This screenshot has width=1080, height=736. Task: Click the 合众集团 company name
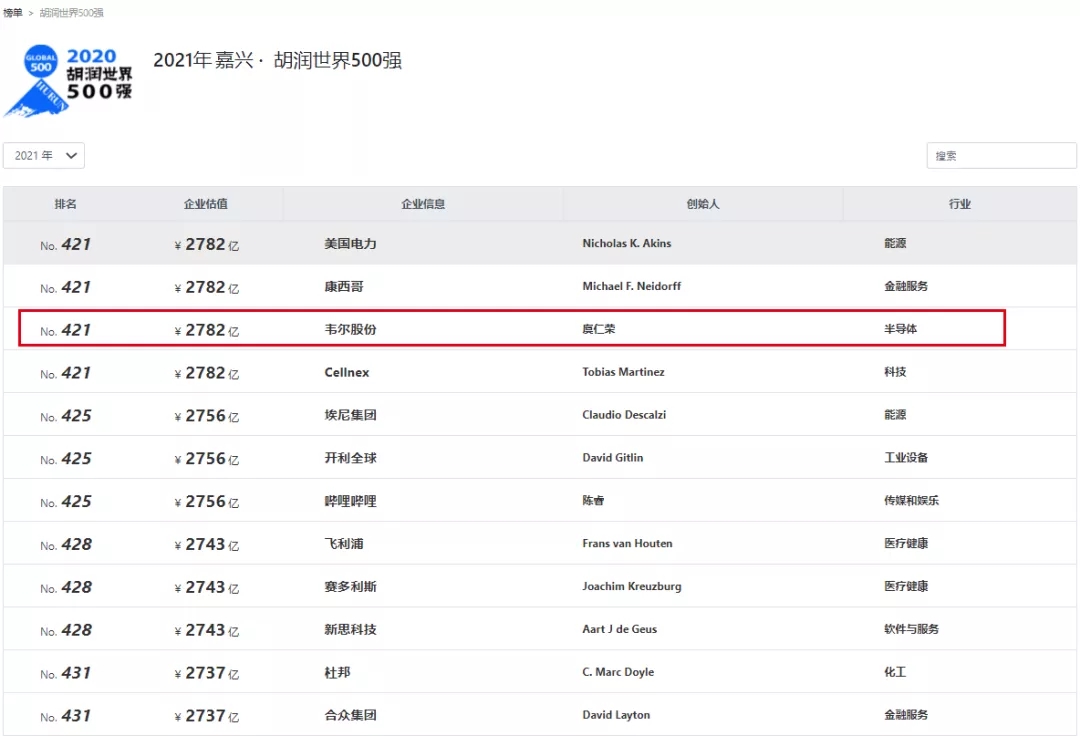pos(350,715)
